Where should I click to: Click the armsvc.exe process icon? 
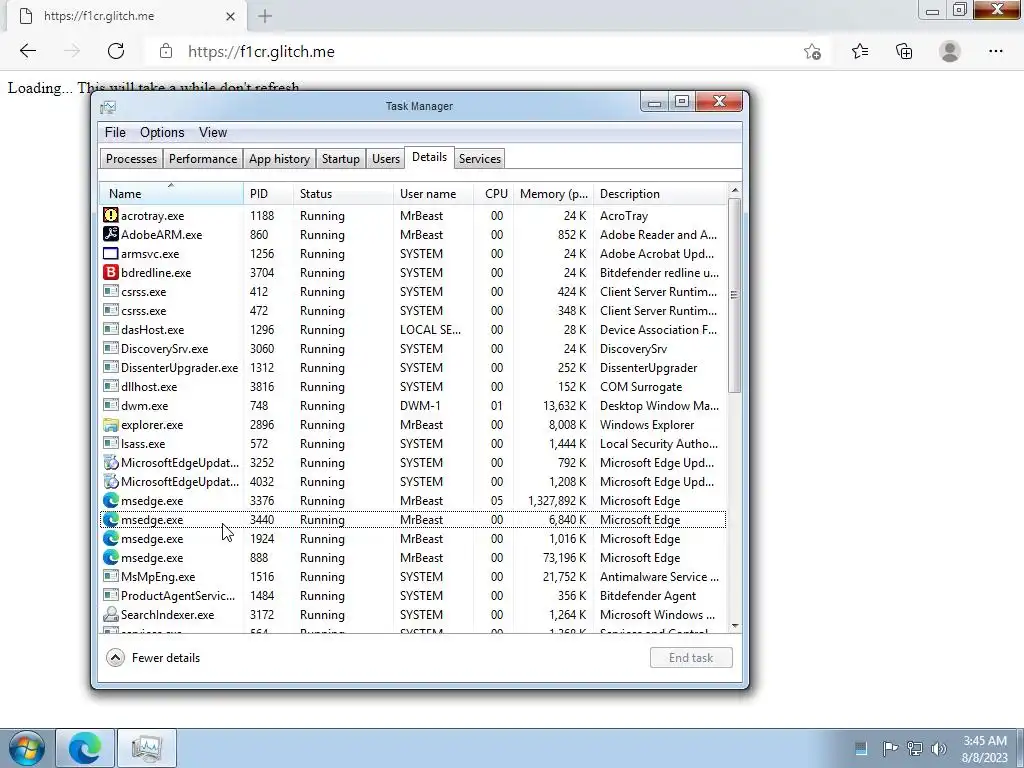111,253
